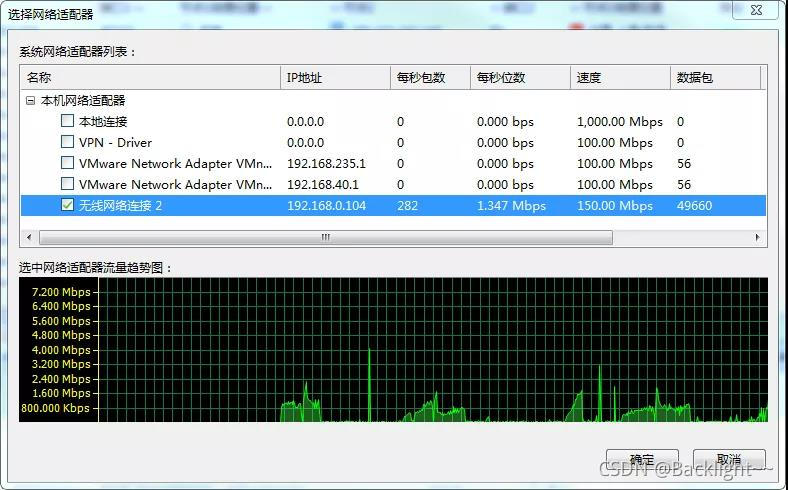Click the 本机网络适配器 group label

click(83, 101)
